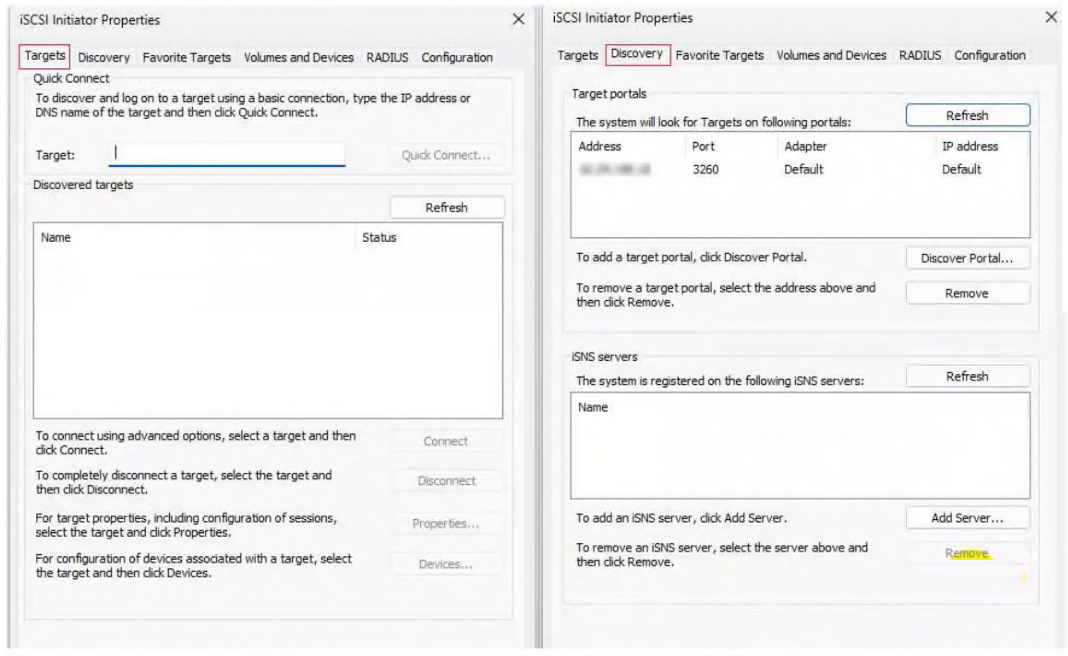Open Configuration tab in the right dialog
The height and width of the screenshot is (656, 1068).
point(989,55)
